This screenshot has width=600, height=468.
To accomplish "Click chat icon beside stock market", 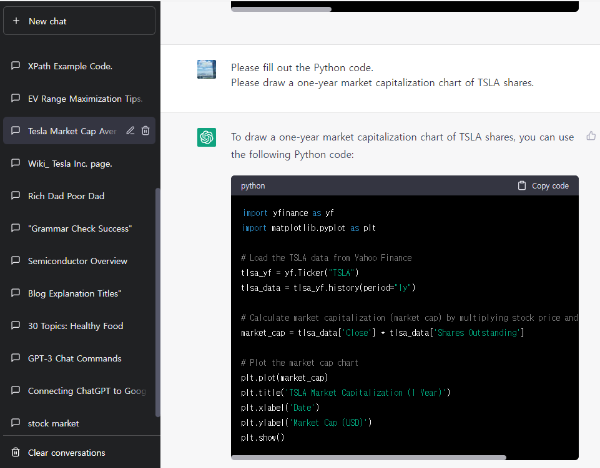I will 15,423.
